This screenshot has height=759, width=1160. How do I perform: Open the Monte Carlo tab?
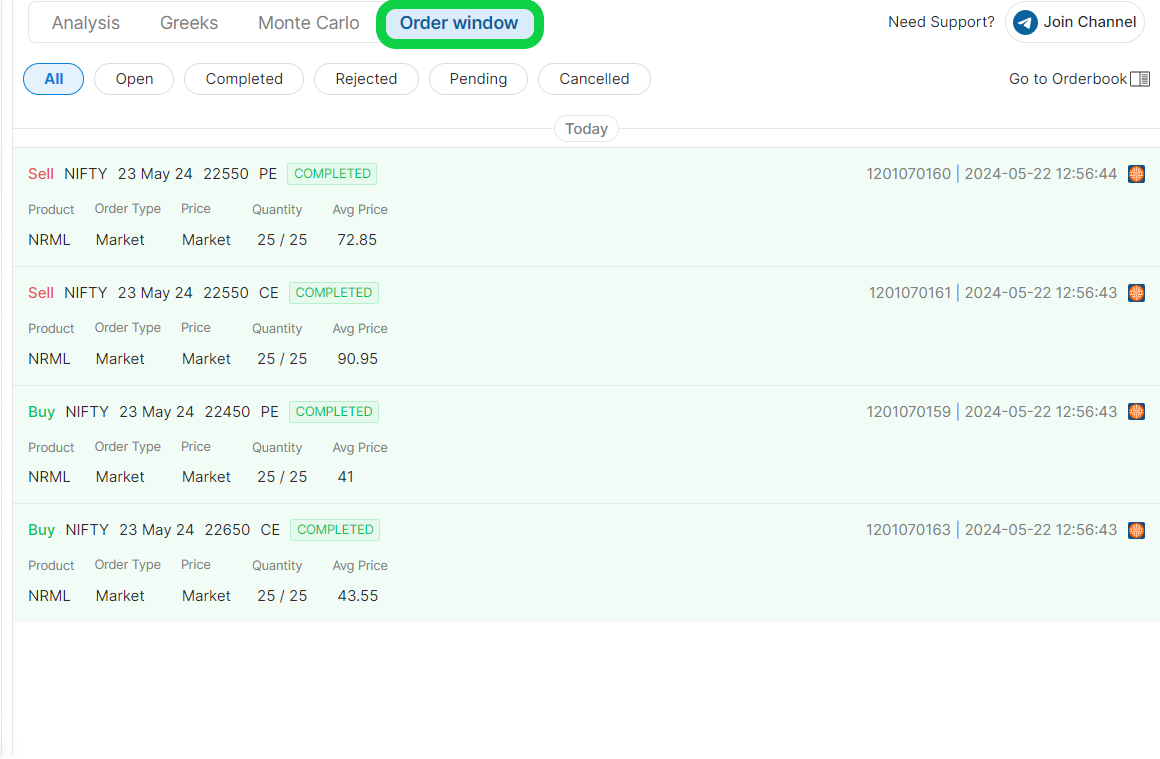(308, 23)
